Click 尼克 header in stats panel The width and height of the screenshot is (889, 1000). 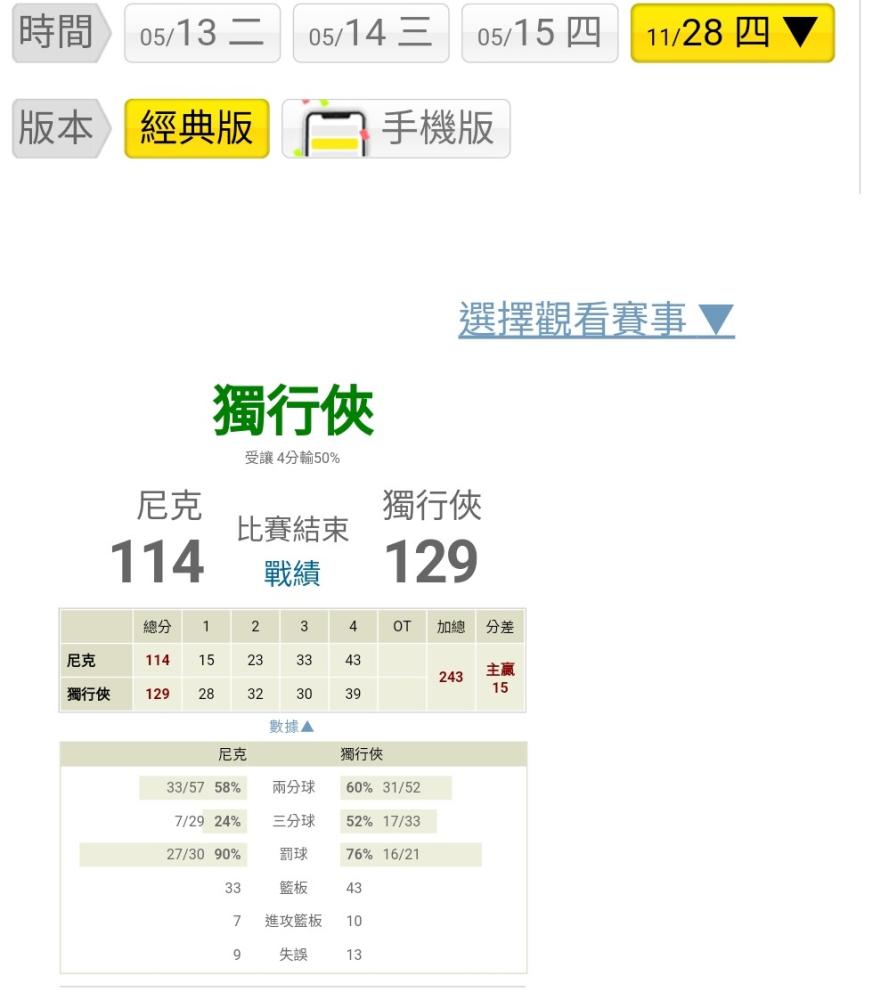tap(232, 754)
